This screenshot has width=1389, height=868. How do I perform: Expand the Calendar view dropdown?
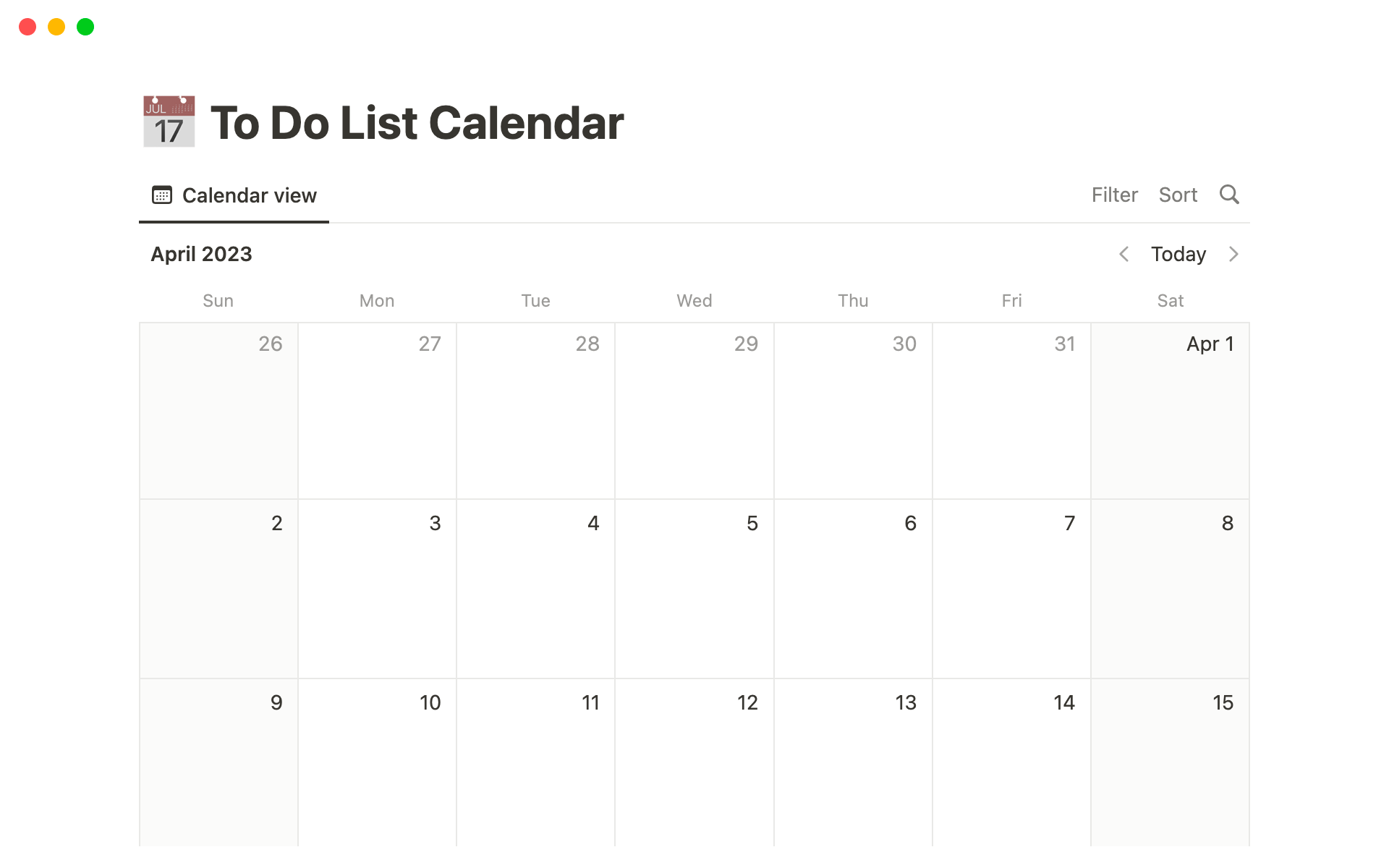233,195
